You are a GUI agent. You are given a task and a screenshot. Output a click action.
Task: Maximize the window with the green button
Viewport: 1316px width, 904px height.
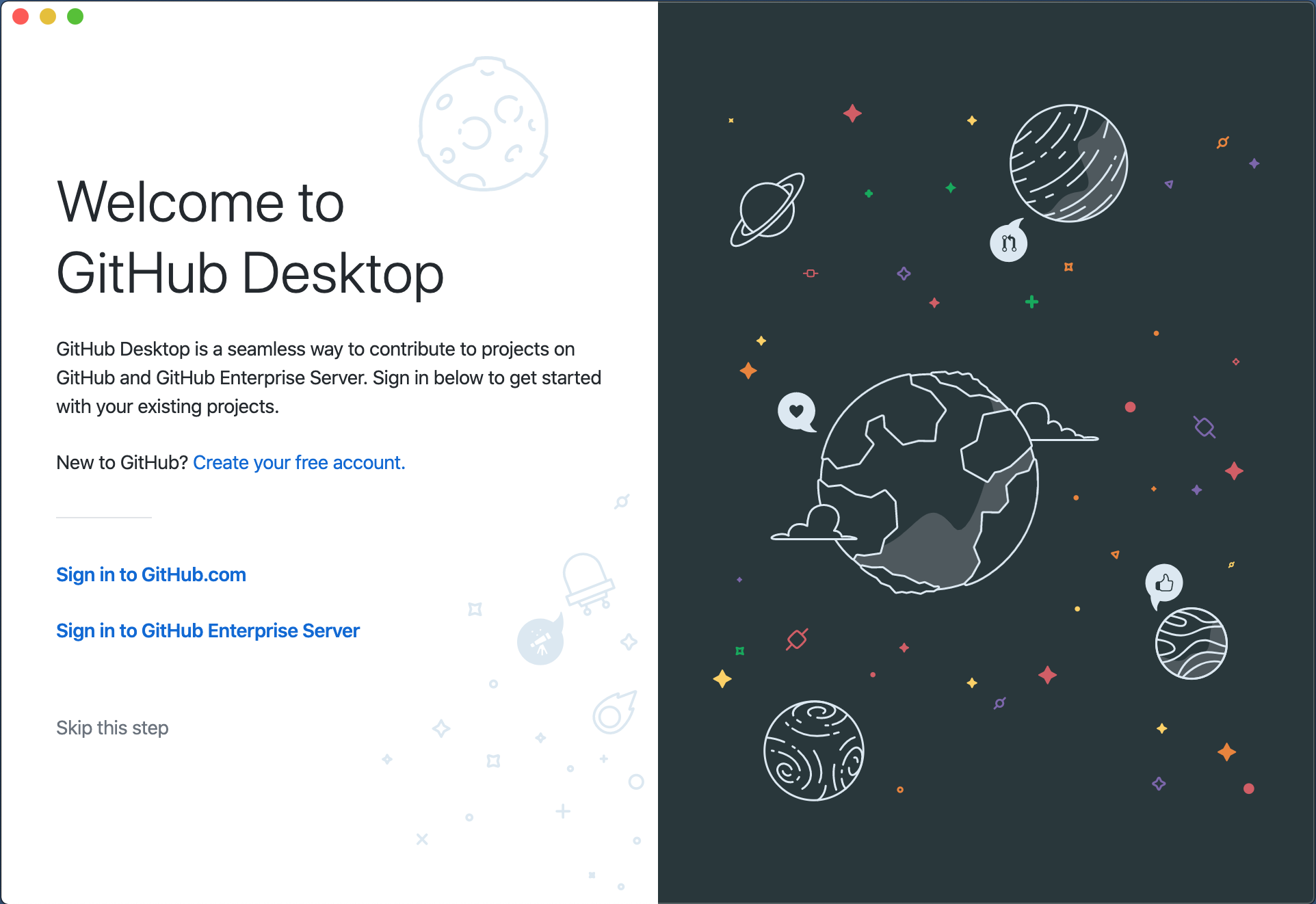(75, 16)
